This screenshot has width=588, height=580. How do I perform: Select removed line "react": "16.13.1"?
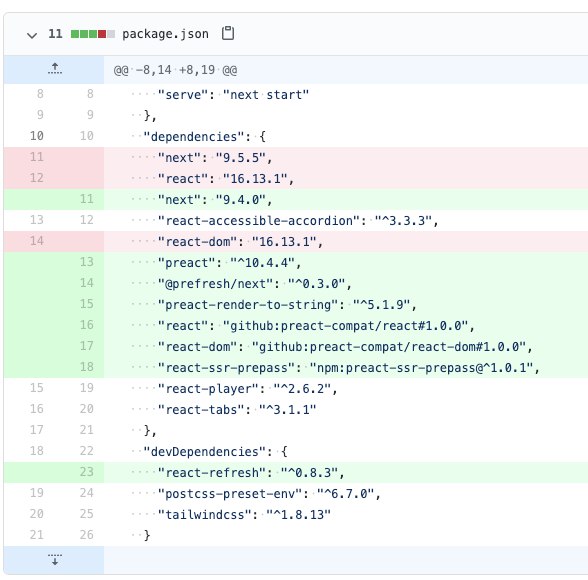coord(296,178)
